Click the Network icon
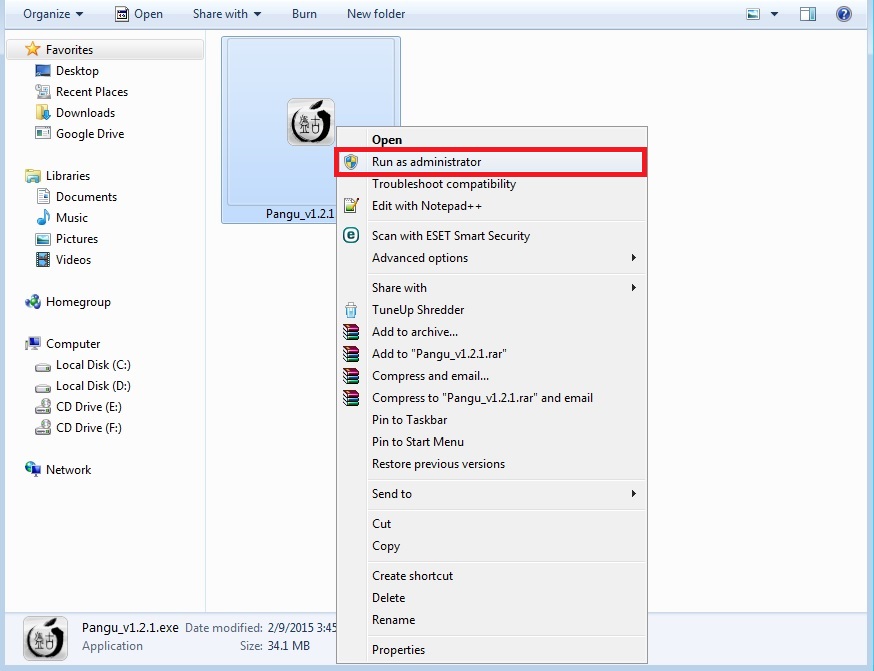The width and height of the screenshot is (874, 671). (33, 469)
